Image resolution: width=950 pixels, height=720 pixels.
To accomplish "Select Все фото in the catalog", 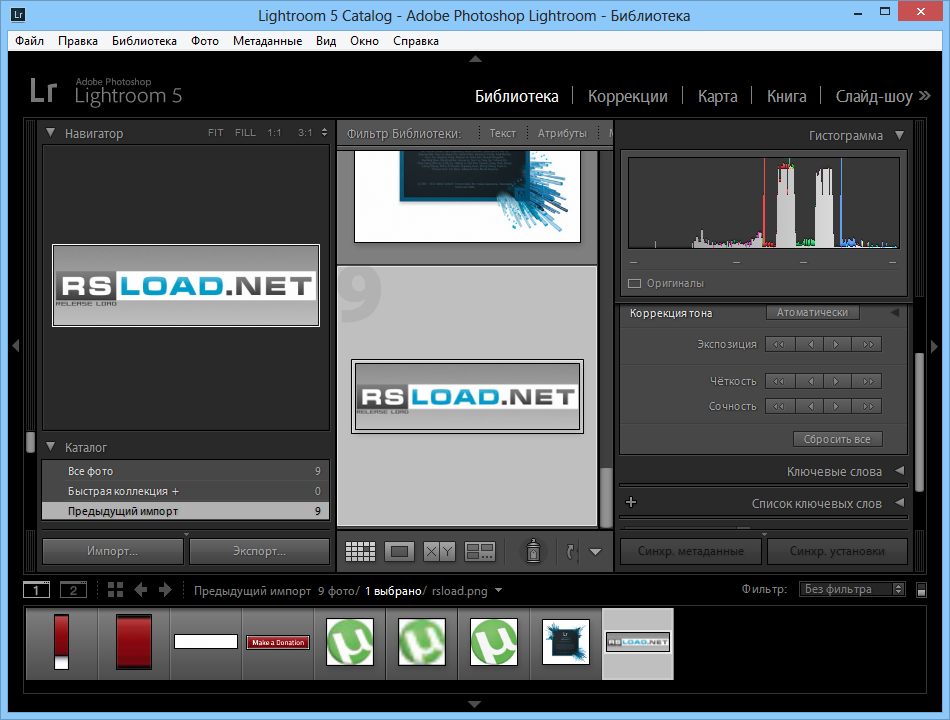I will [x=185, y=471].
